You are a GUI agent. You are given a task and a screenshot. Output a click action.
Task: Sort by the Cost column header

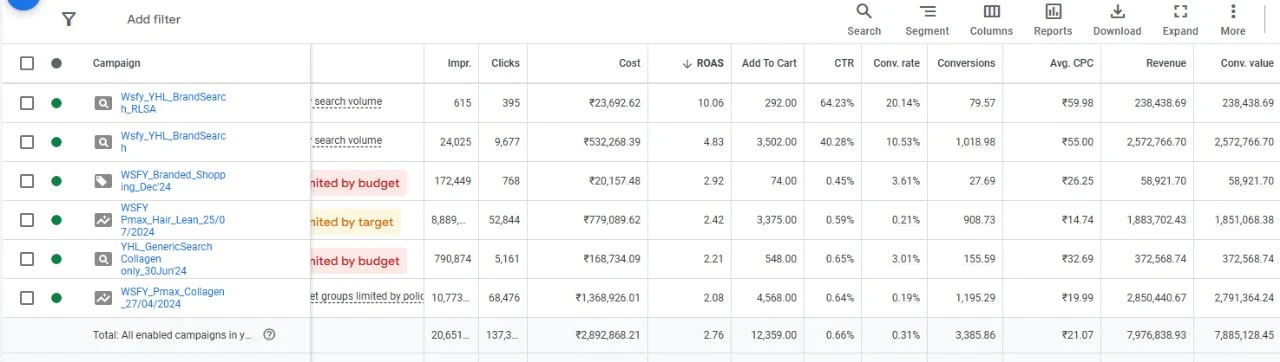click(630, 63)
